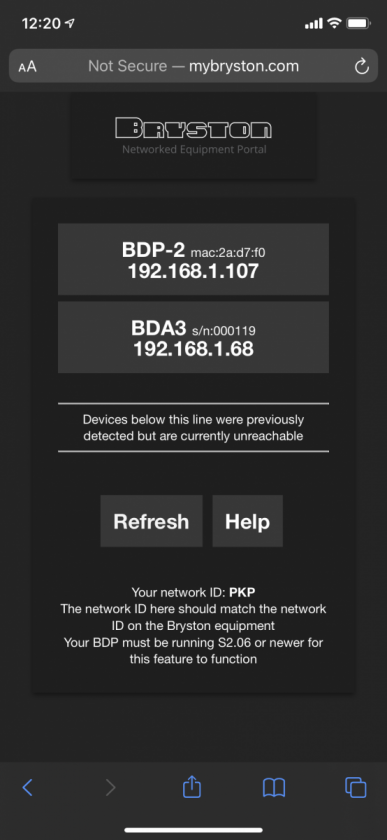
Task: Tap the cellular signal bars
Action: click(314, 24)
